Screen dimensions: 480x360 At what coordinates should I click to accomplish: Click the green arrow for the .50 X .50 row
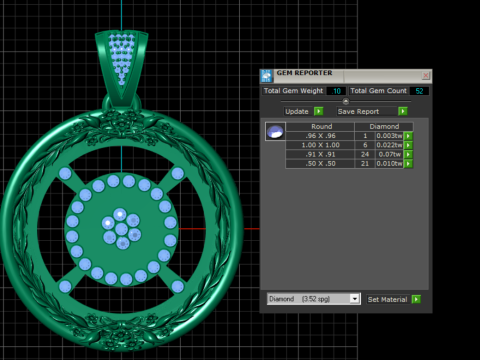(x=408, y=164)
